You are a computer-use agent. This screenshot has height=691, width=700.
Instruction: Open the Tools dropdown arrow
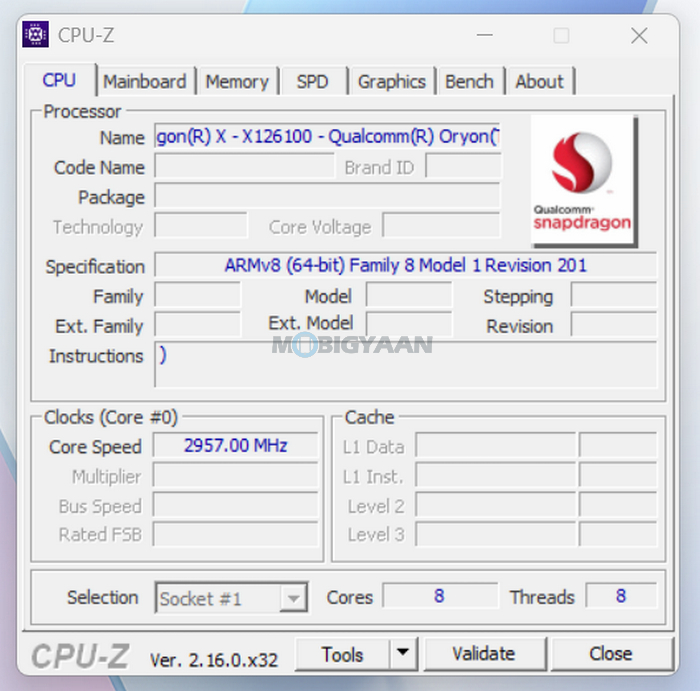tap(403, 654)
